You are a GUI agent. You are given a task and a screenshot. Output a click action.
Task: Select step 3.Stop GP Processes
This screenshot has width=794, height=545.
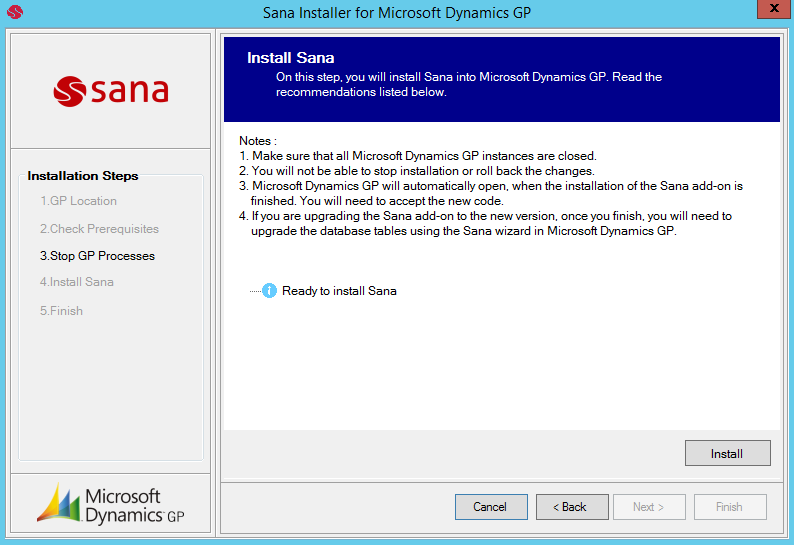tap(97, 256)
